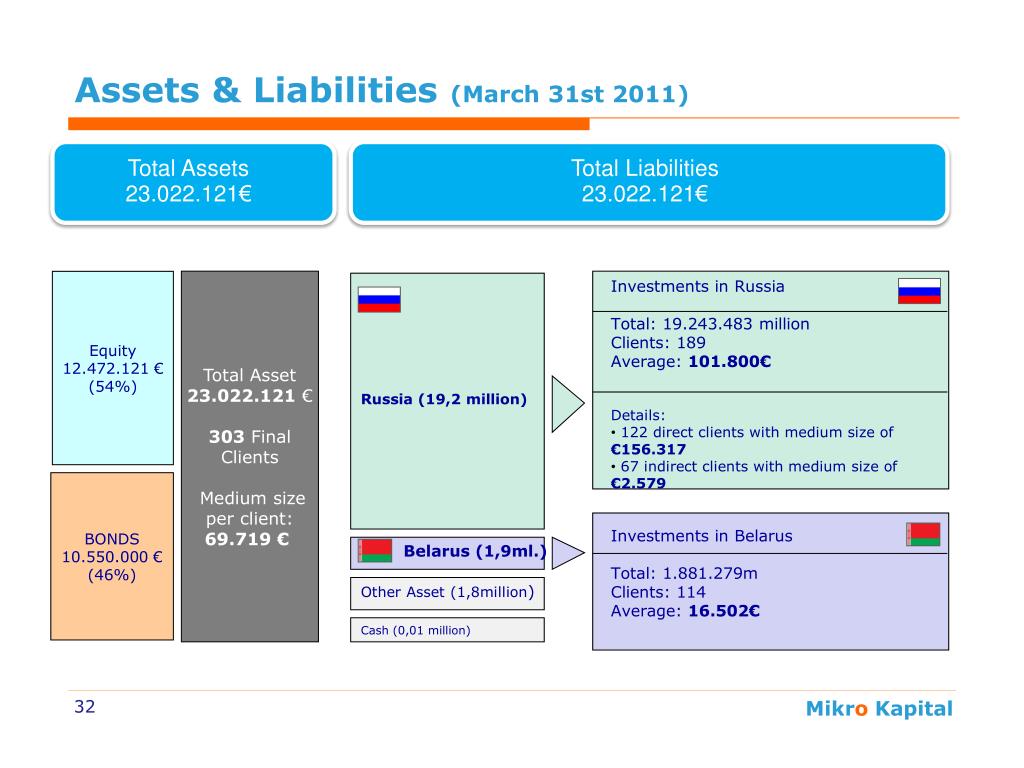1024x768 pixels.
Task: Click the Belarus flag in the Investments in Belarus header
Action: [923, 534]
